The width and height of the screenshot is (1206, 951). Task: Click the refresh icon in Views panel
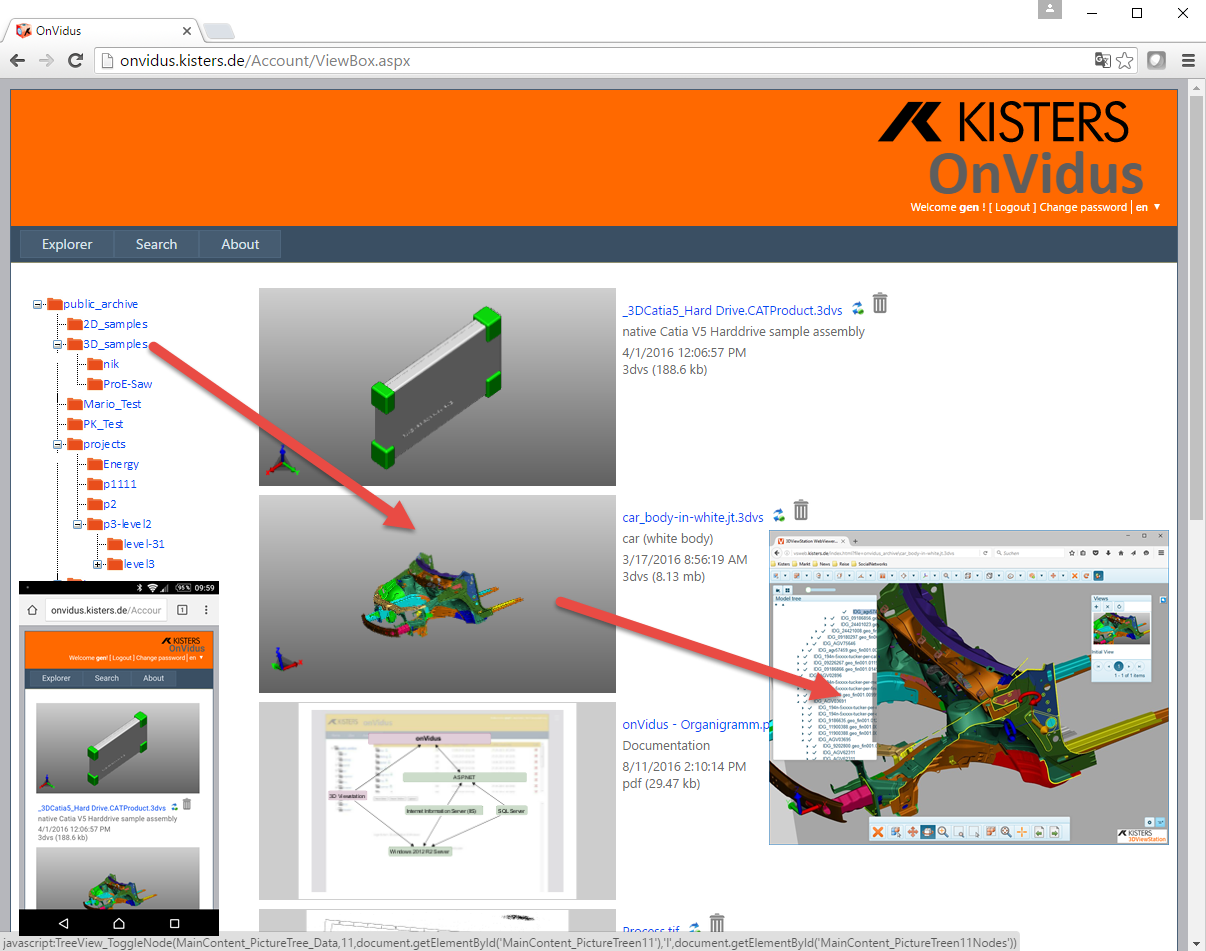[x=1119, y=607]
